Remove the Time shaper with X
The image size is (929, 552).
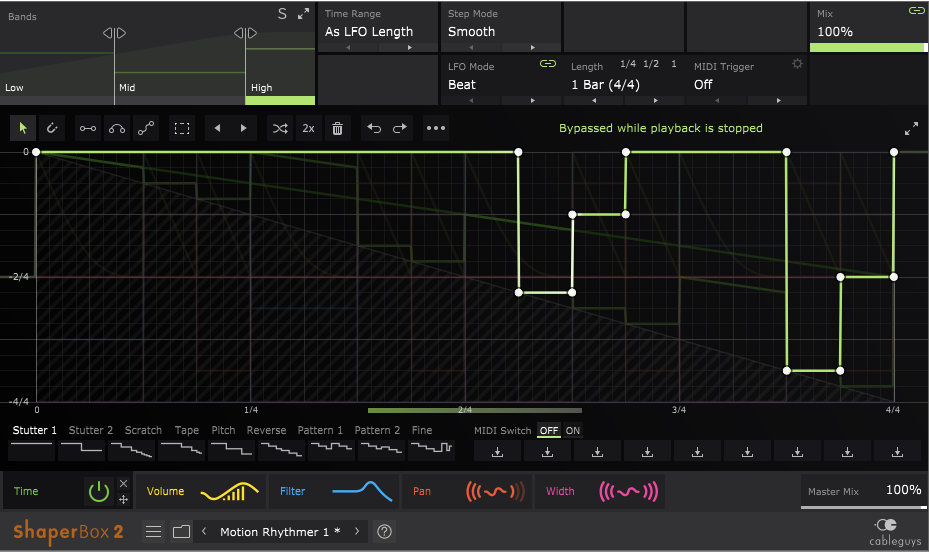point(123,483)
